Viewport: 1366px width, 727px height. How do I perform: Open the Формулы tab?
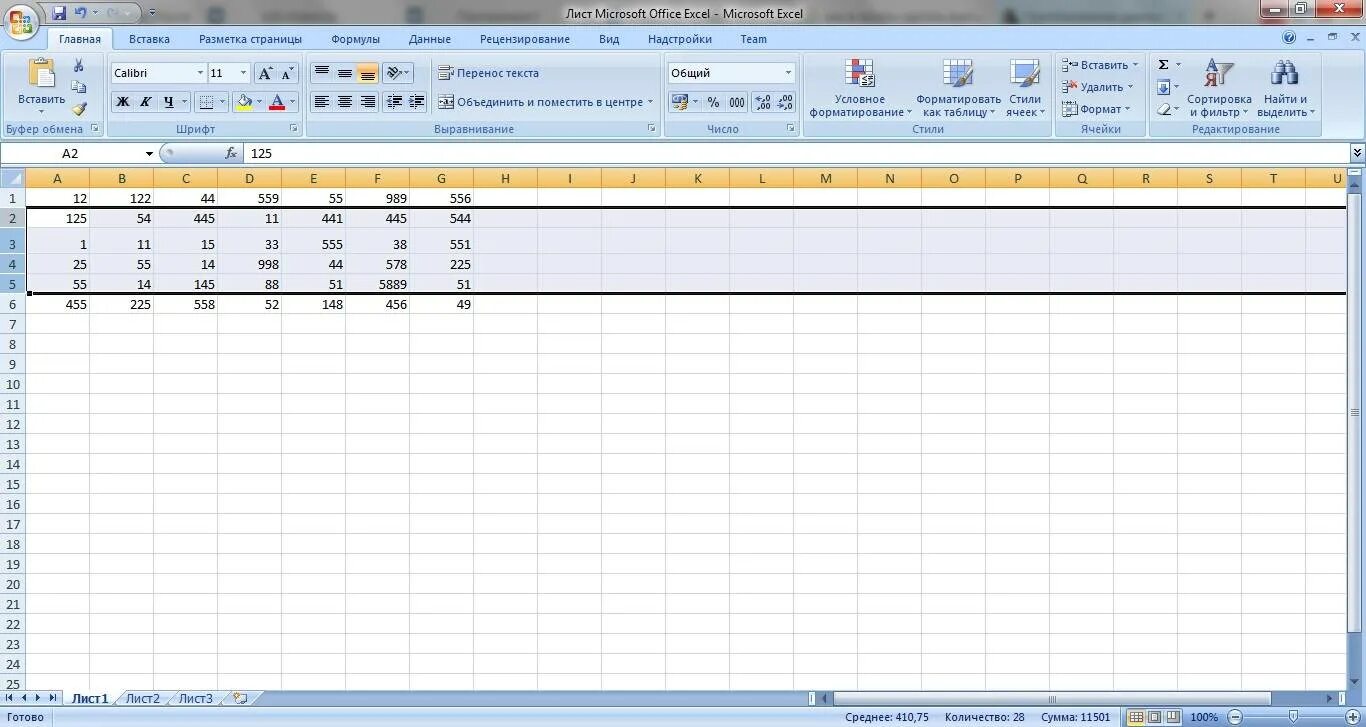tap(356, 39)
